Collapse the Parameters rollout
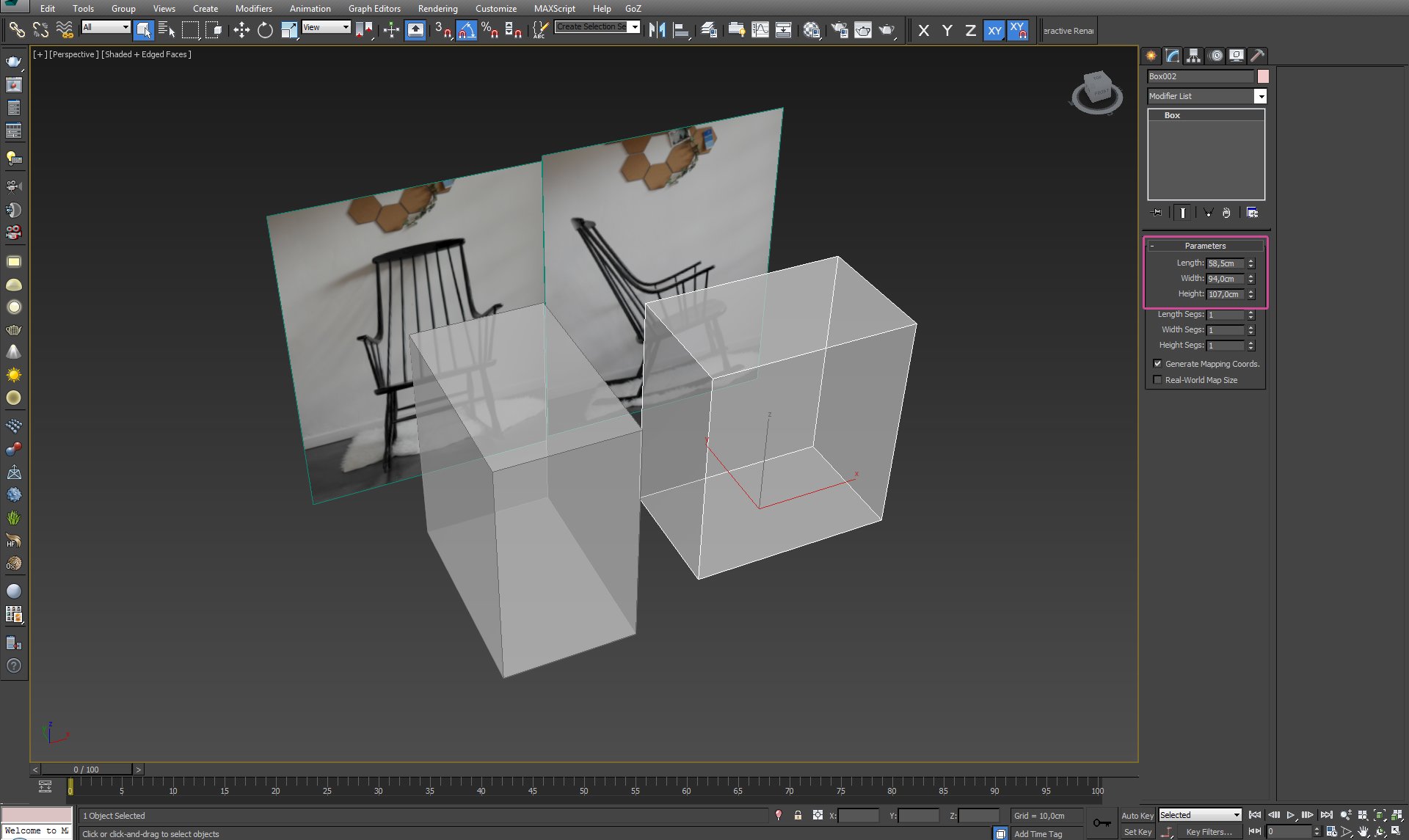Screen dimensions: 1409x840 [x=1205, y=246]
